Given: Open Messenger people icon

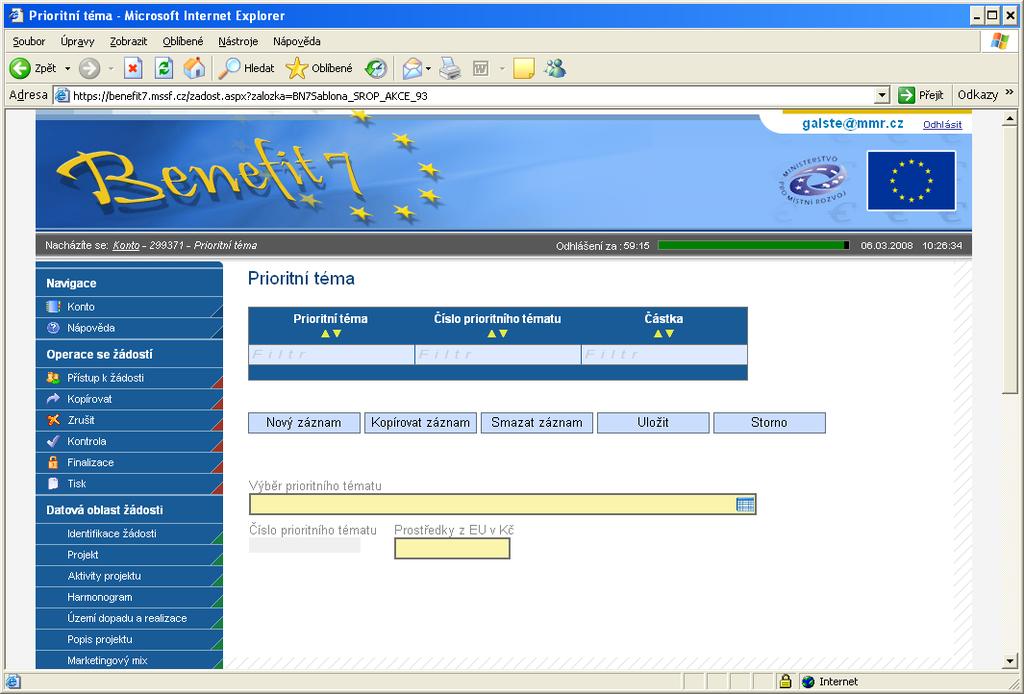Looking at the screenshot, I should coord(555,68).
